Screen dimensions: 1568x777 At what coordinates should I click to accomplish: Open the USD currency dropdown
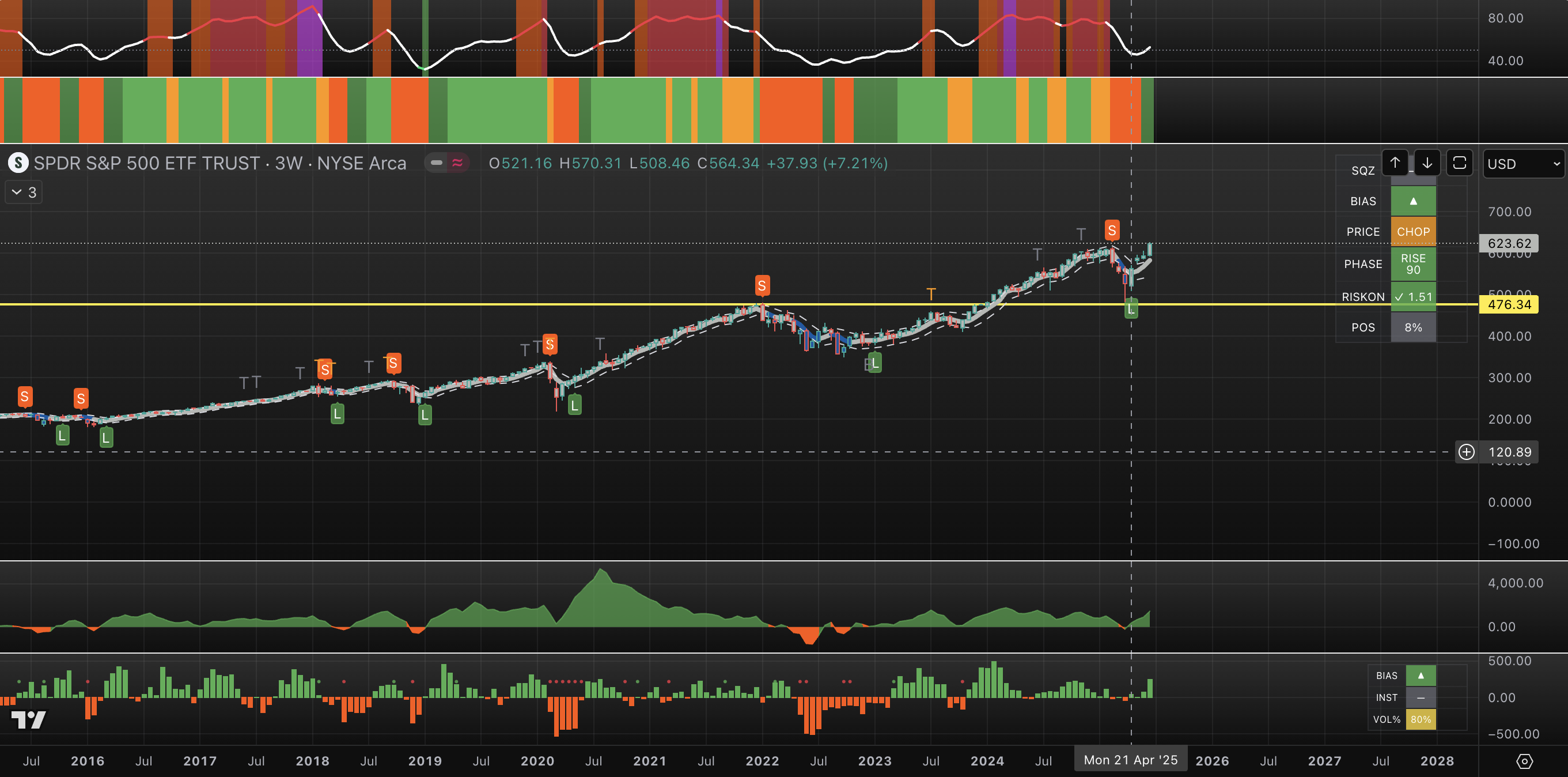(x=1523, y=164)
